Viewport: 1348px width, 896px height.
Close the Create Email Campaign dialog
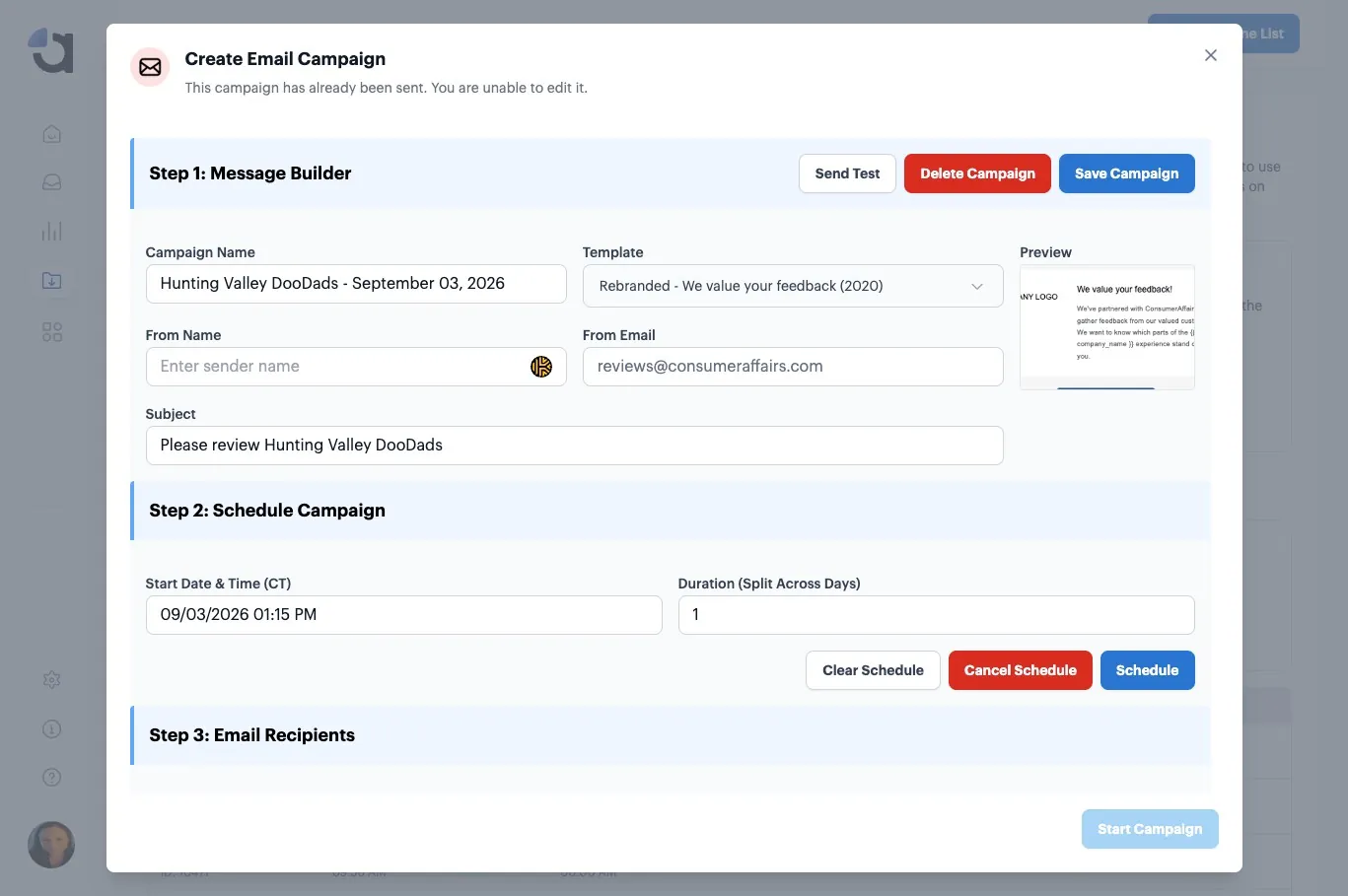point(1211,55)
